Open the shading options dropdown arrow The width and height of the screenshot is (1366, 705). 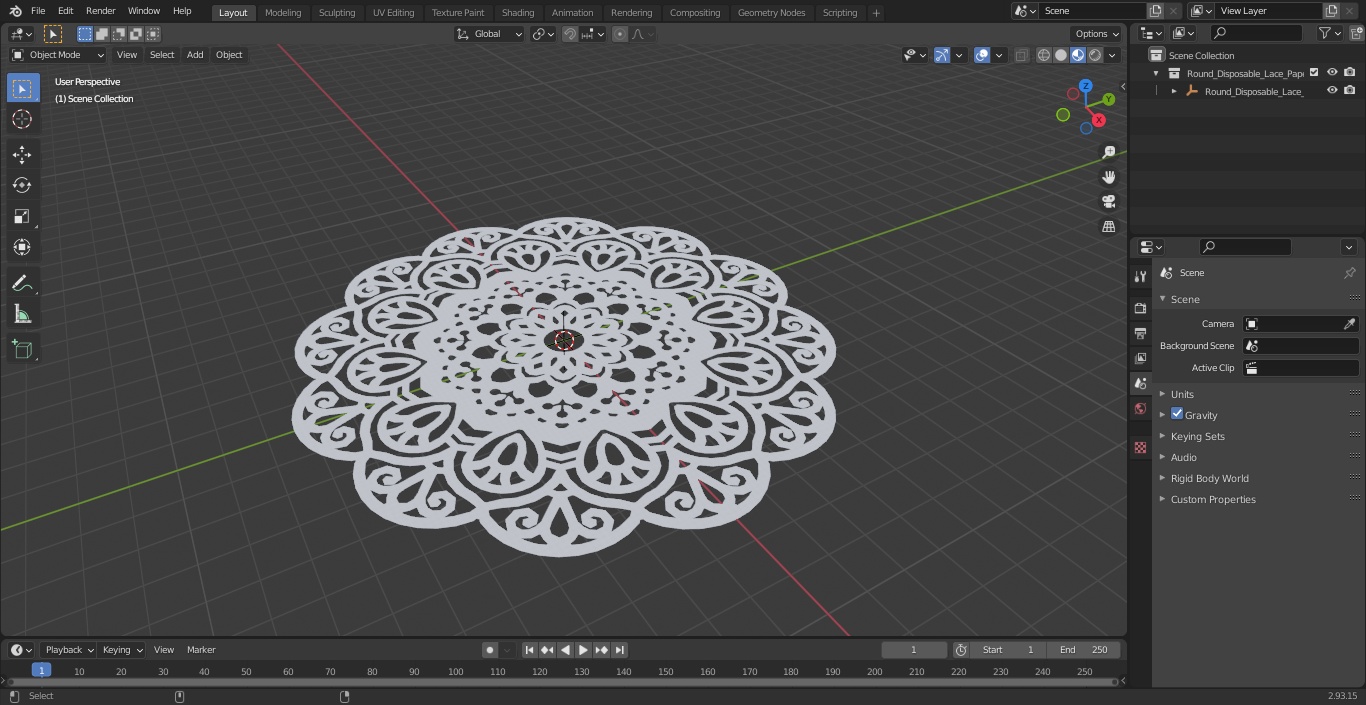pos(1112,55)
